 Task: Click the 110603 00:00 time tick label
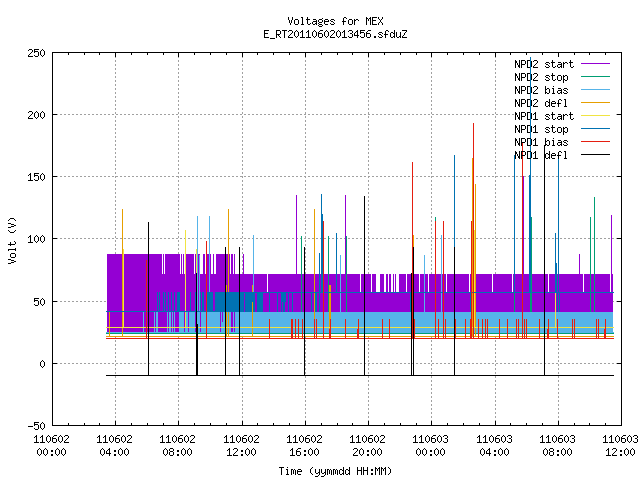point(430,446)
